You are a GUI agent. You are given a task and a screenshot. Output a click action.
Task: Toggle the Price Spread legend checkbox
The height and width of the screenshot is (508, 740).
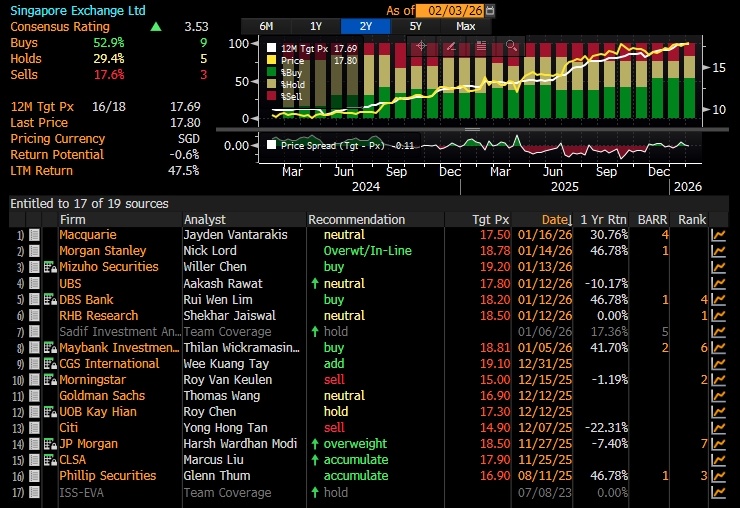pos(271,145)
